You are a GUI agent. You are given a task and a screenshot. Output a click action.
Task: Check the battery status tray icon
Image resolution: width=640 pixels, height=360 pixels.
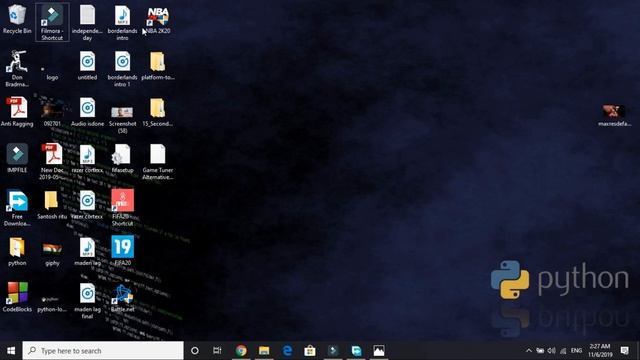(540, 351)
